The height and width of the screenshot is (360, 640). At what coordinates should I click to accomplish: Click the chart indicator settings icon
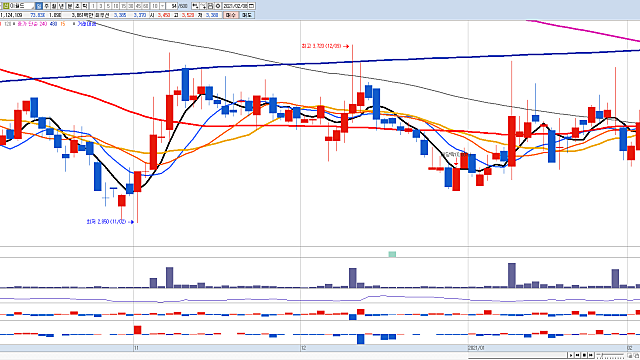(195, 6)
